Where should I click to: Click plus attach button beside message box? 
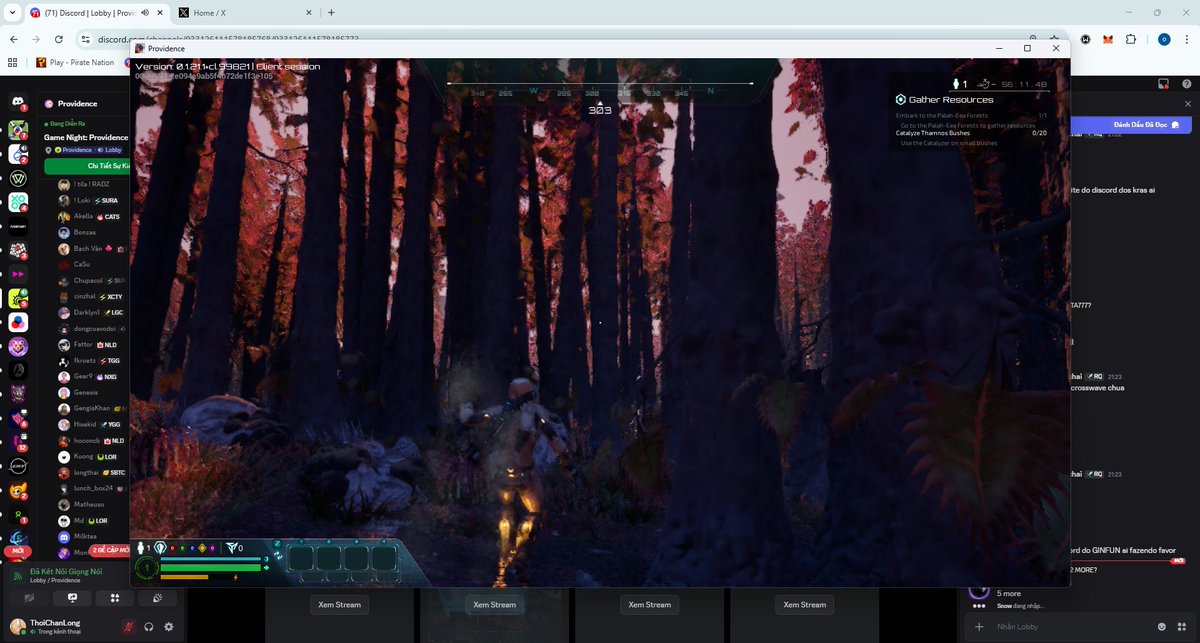tap(979, 626)
